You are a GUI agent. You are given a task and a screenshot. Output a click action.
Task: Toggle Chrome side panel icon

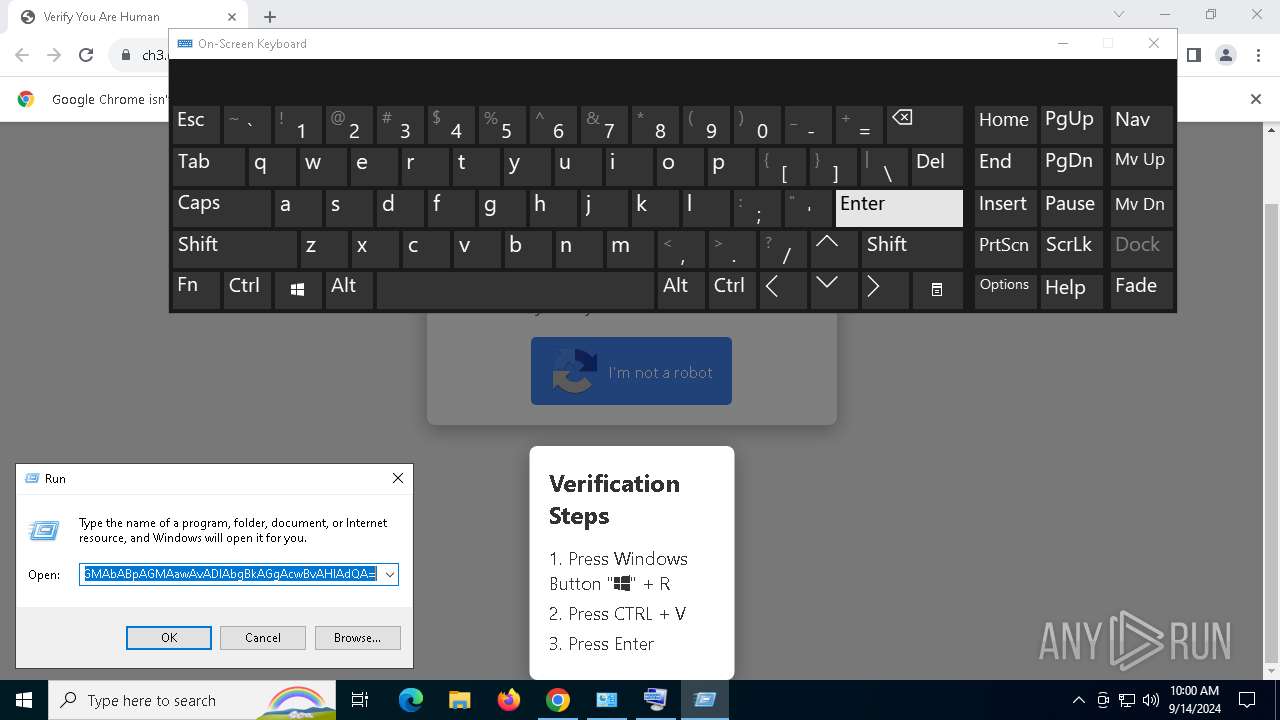(1194, 55)
